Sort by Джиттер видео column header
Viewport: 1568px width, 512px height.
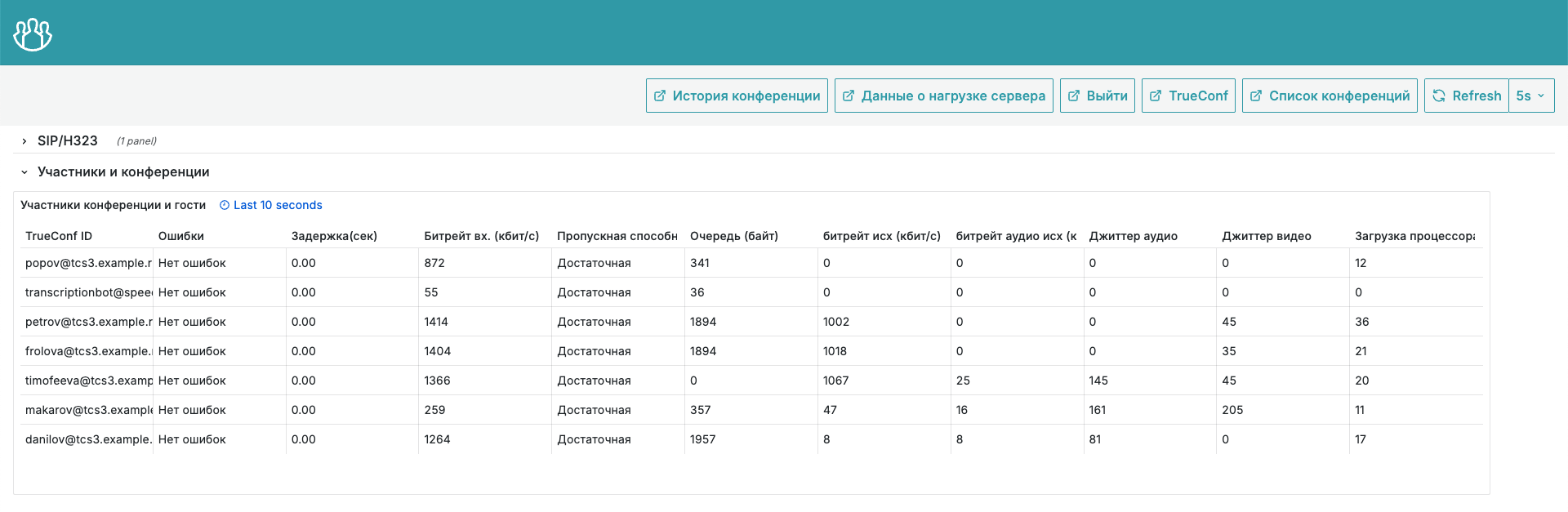[1267, 236]
